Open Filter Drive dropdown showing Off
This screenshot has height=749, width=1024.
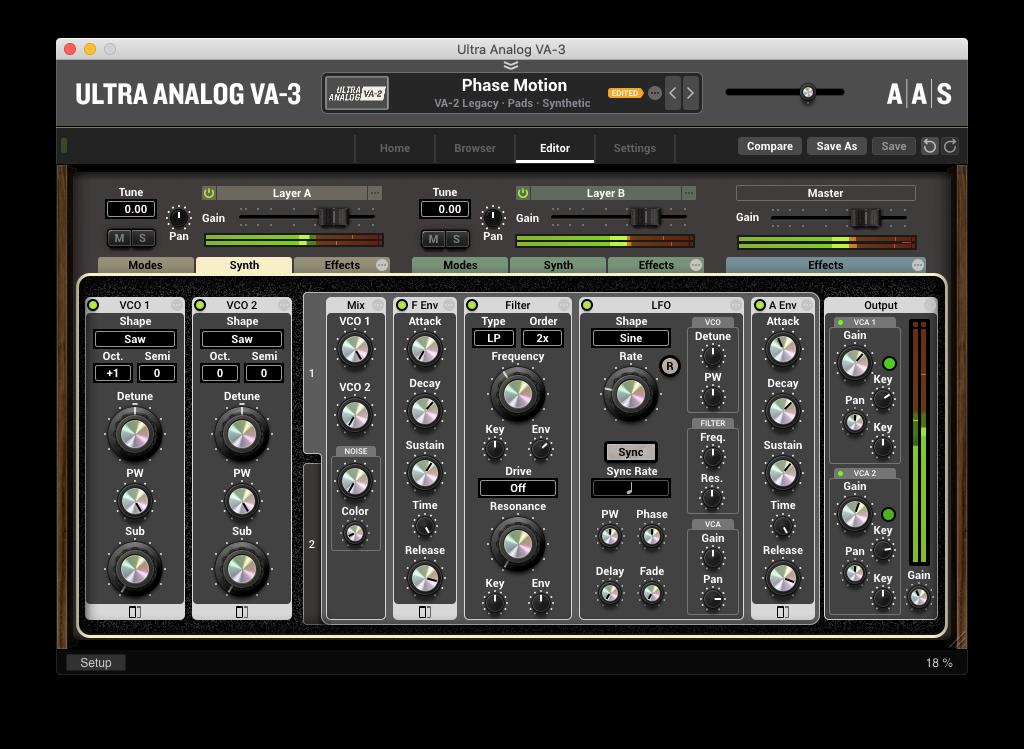(518, 488)
